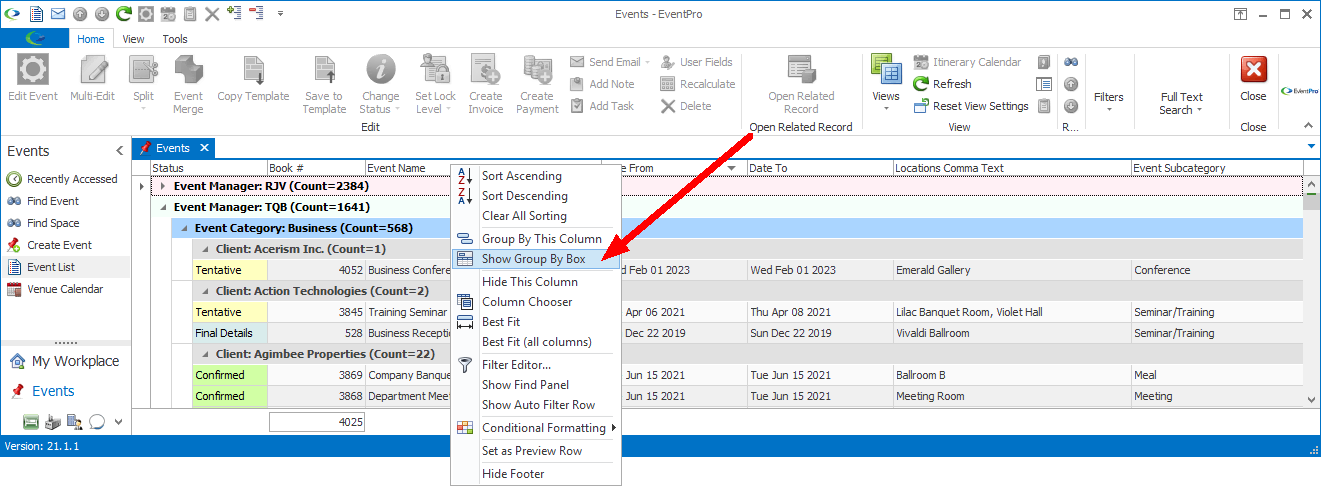This screenshot has height=486, width=1321.
Task: Open Set Lock Level dropdown
Action: pyautogui.click(x=435, y=84)
